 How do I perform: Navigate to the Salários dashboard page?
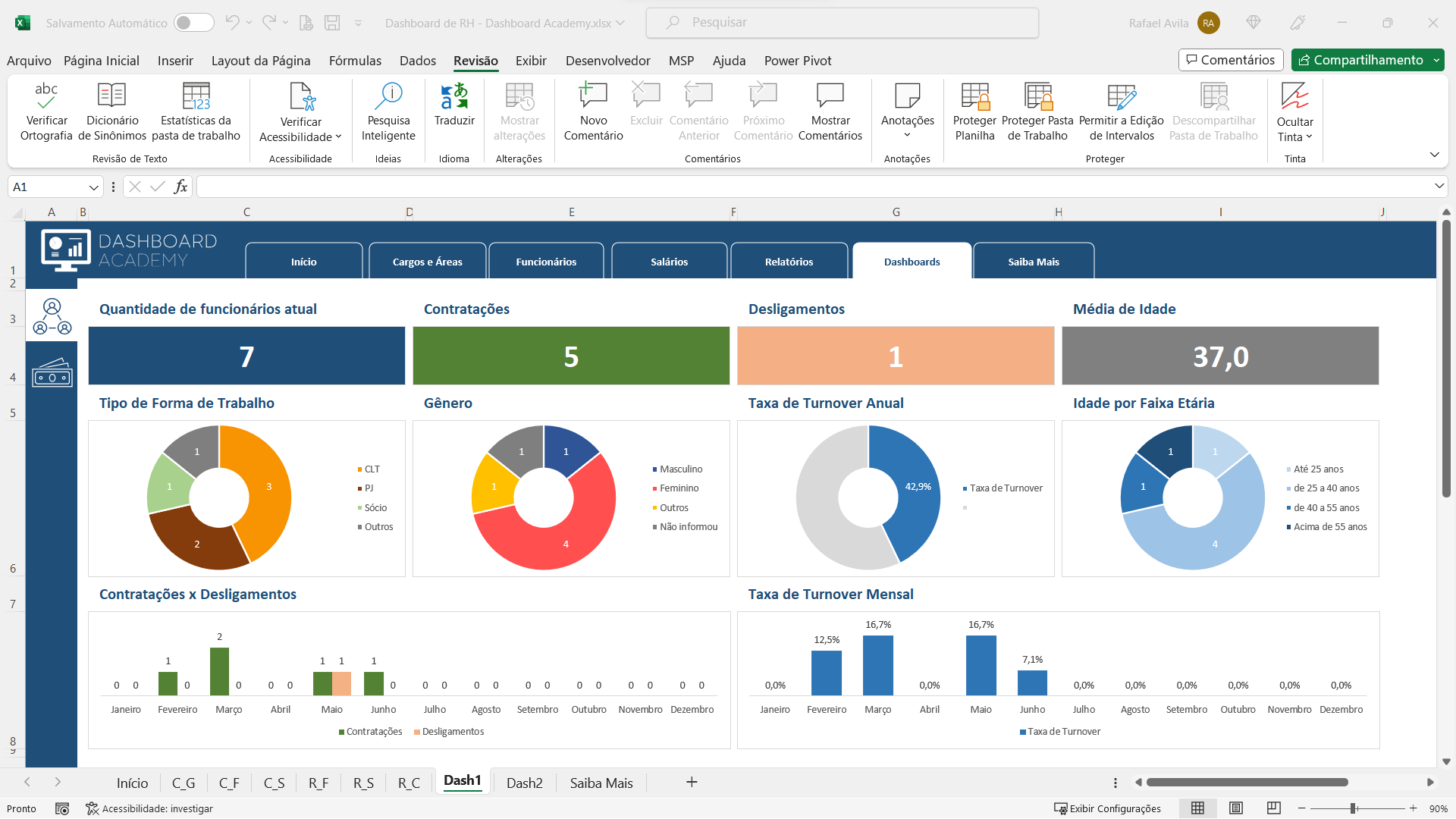point(669,261)
